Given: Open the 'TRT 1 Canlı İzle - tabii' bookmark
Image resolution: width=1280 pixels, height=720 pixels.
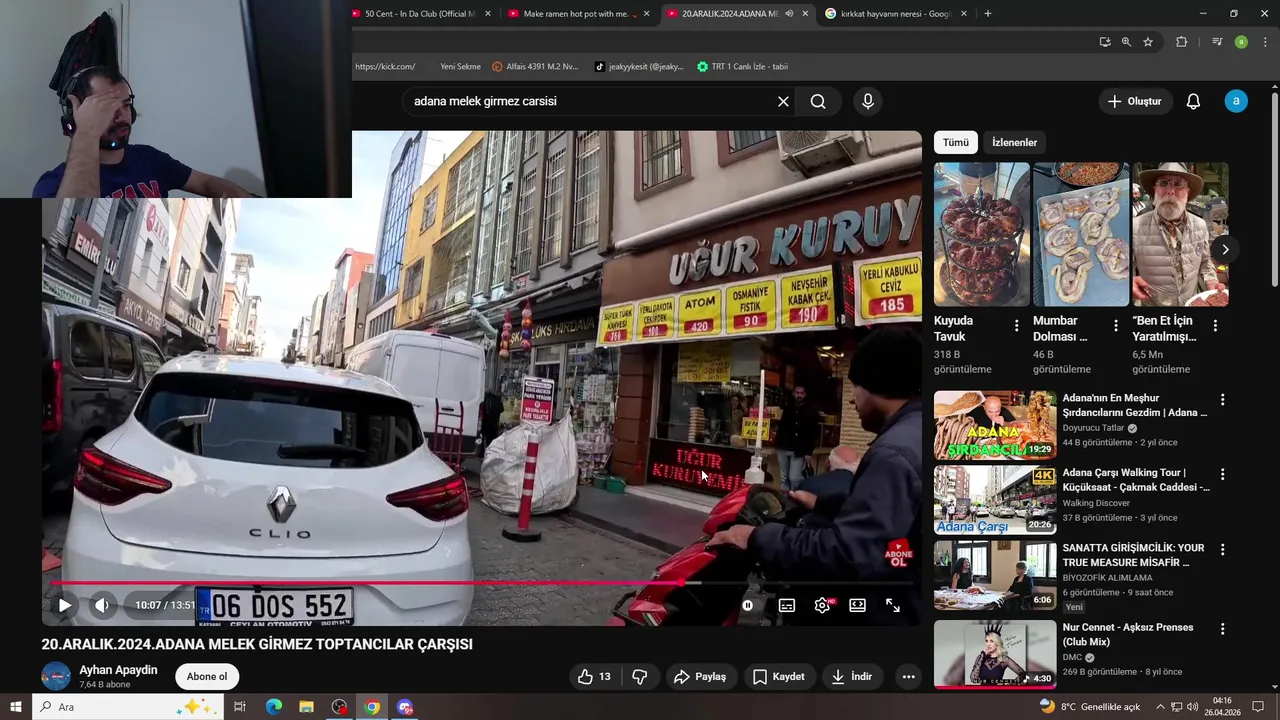Looking at the screenshot, I should [743, 67].
